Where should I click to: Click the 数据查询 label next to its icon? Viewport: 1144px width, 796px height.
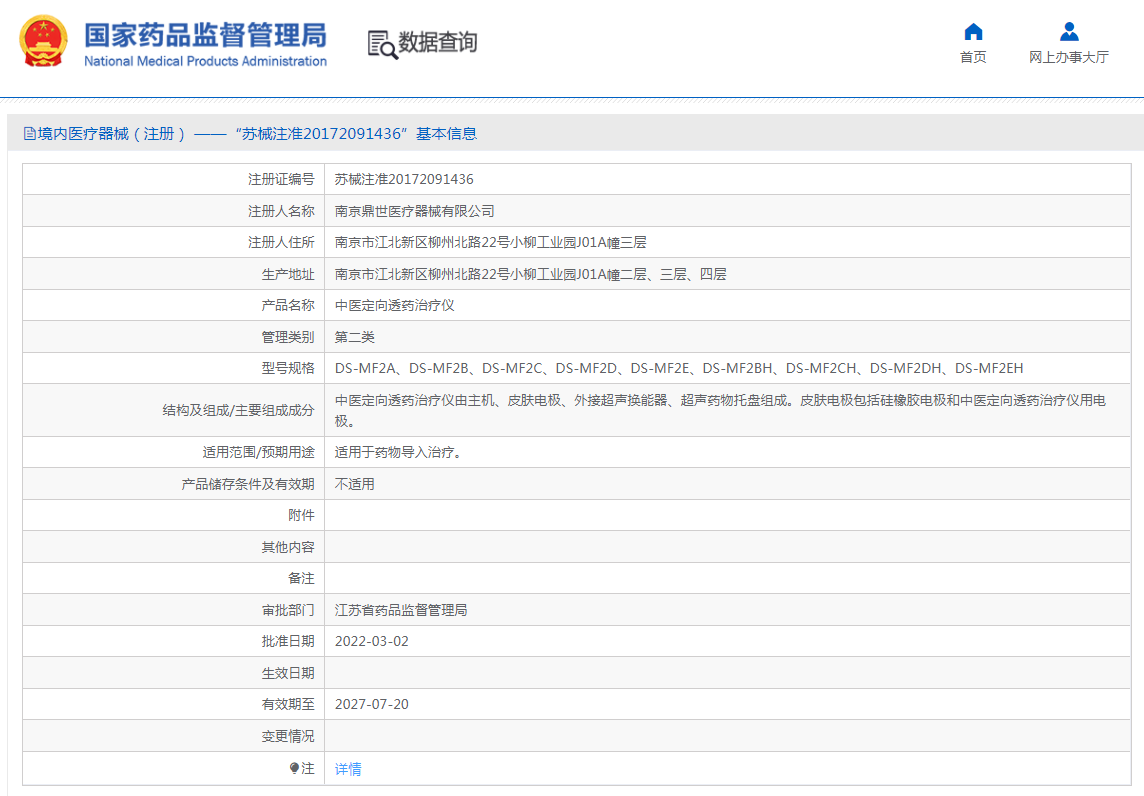pyautogui.click(x=438, y=43)
